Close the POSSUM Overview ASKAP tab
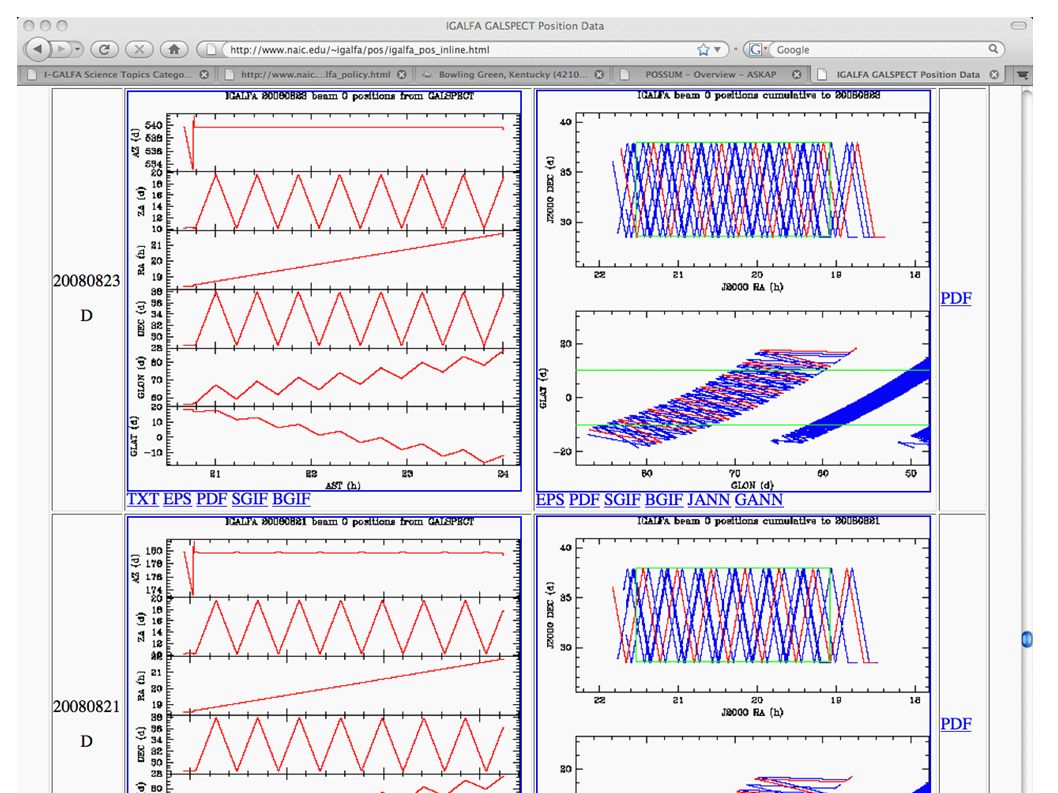 click(797, 74)
